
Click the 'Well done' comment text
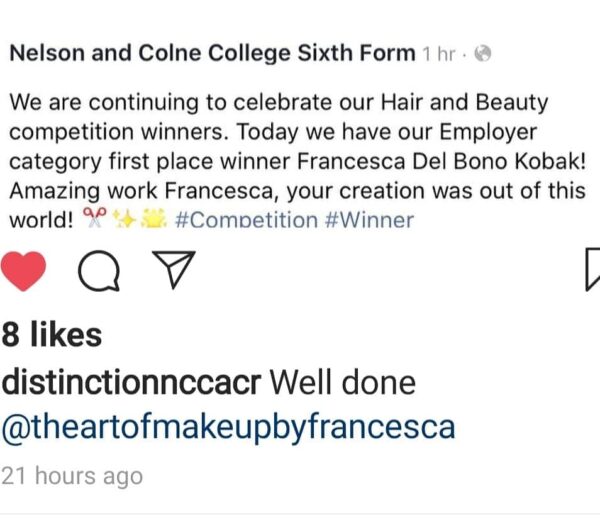[343, 382]
